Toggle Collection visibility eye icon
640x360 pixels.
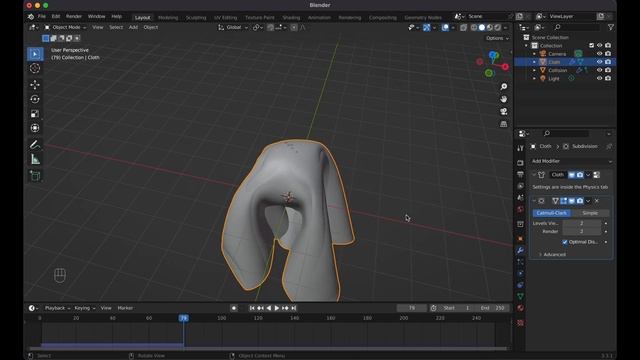coord(599,46)
